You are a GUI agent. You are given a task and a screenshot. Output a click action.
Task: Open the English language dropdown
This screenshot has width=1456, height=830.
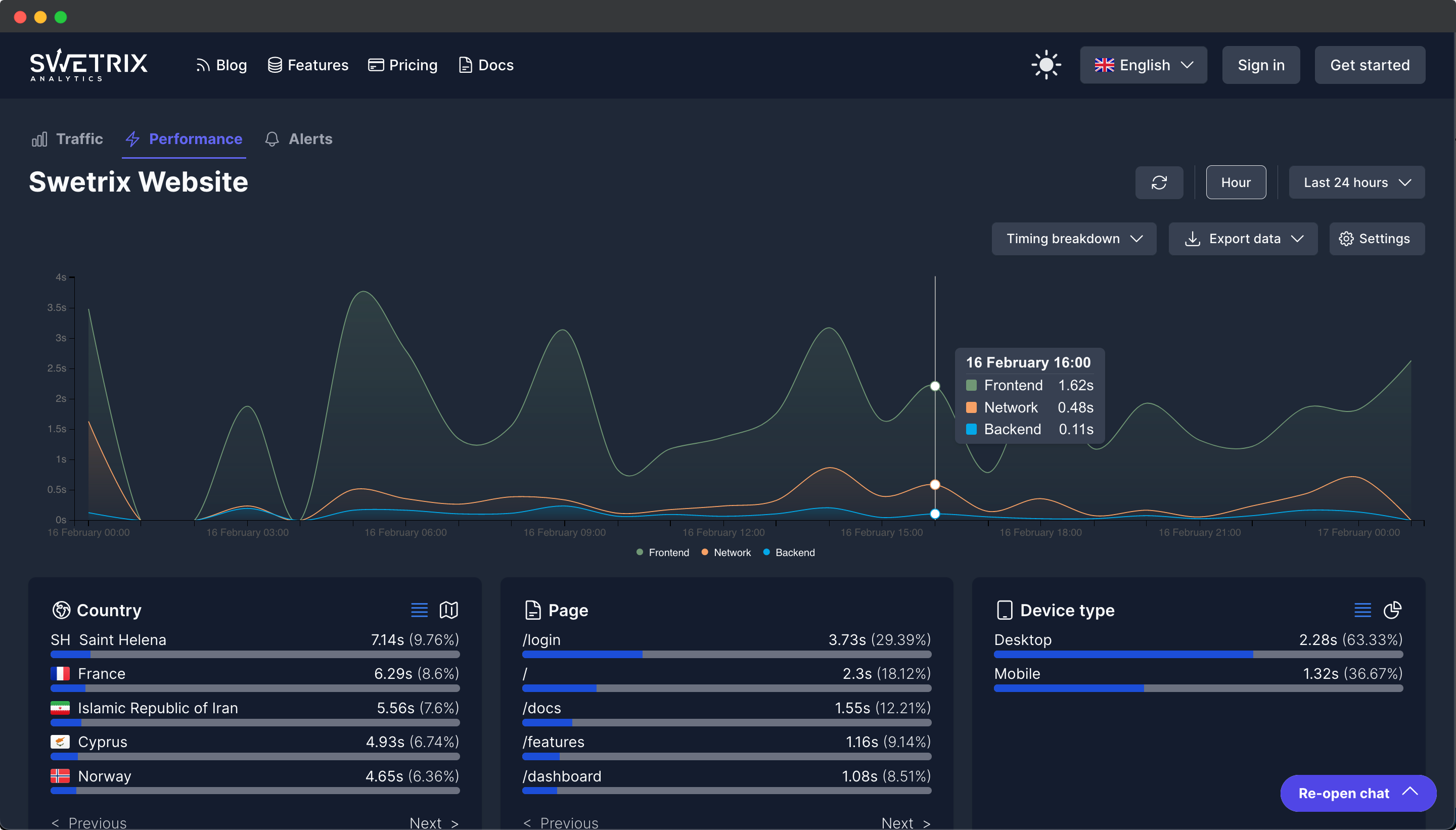coord(1143,65)
